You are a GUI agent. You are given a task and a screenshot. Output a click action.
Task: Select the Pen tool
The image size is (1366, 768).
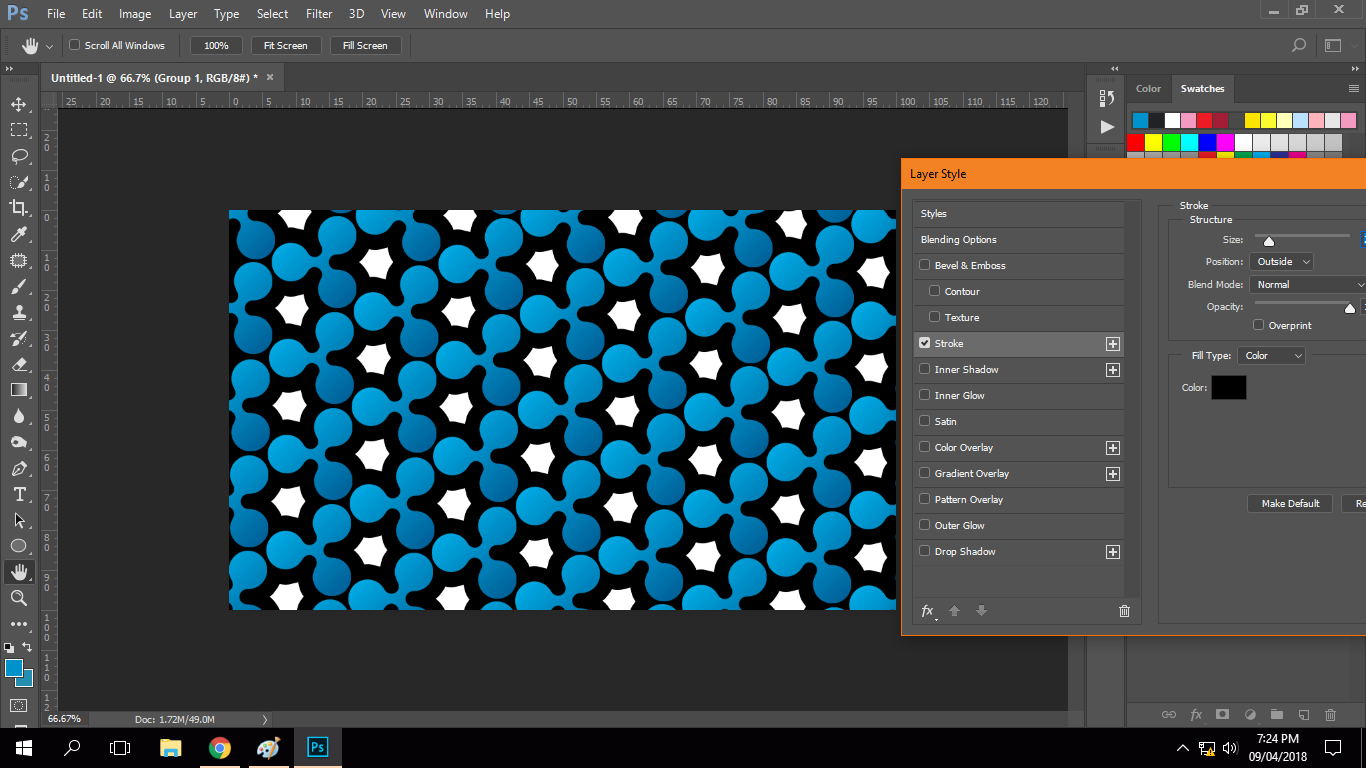click(19, 468)
